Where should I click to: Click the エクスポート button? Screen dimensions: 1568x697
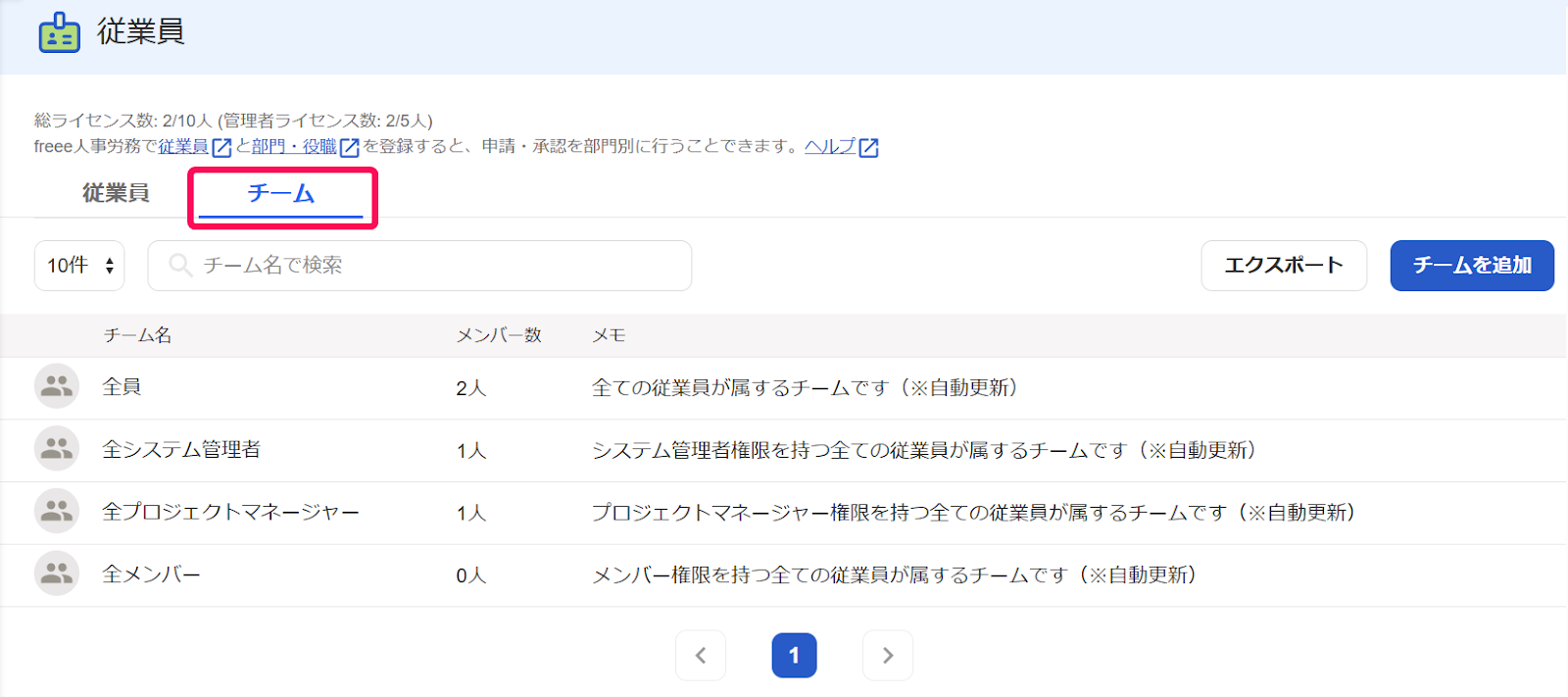(x=1284, y=266)
